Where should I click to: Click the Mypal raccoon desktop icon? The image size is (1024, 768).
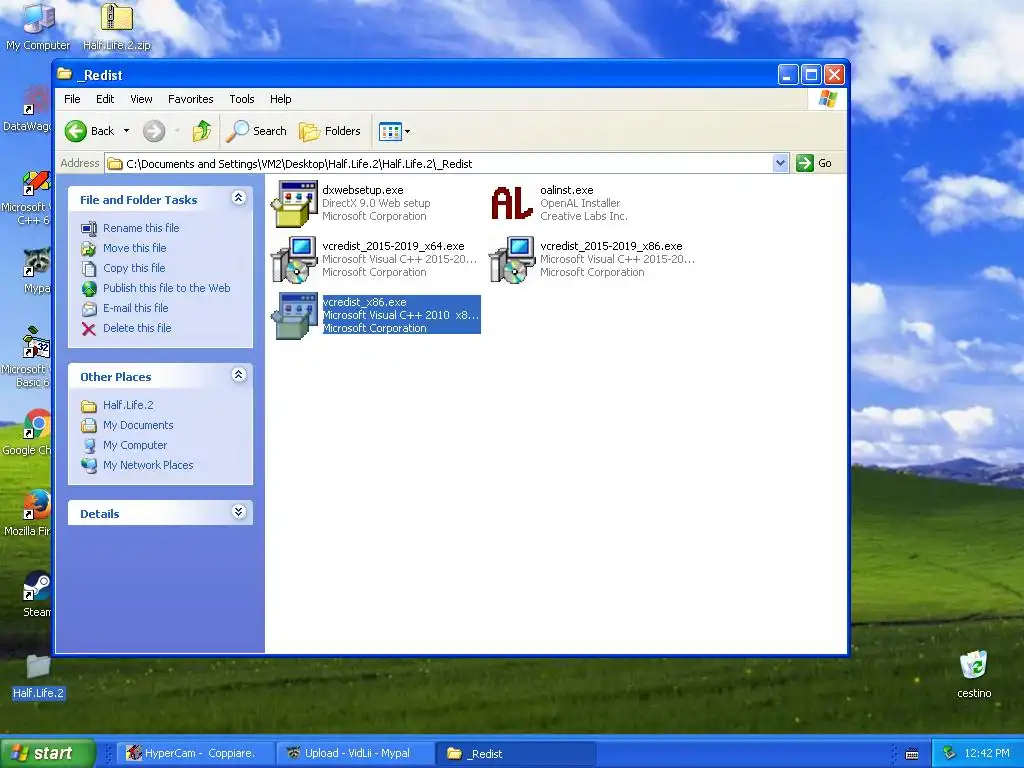[x=37, y=262]
